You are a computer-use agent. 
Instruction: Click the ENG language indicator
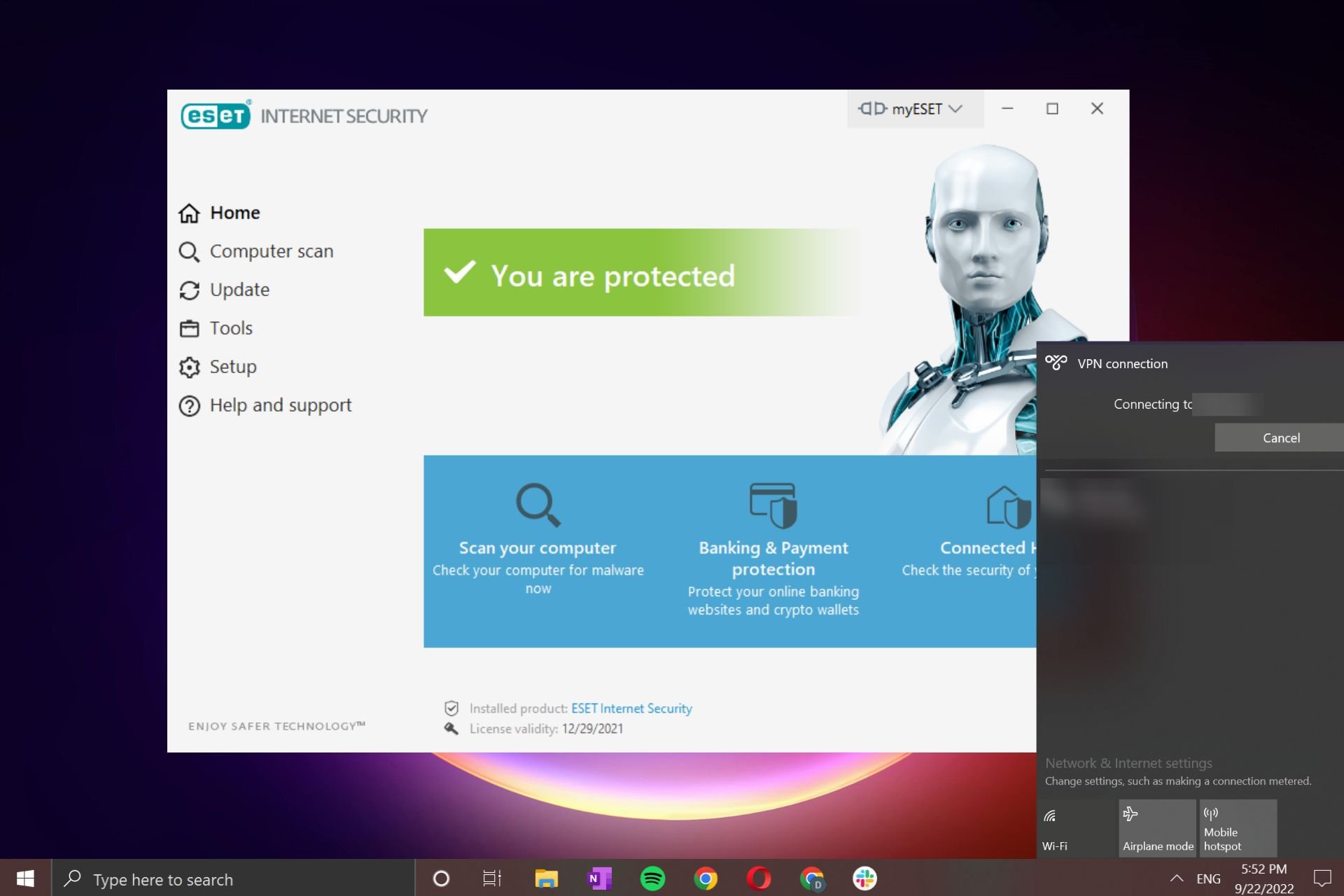coord(1208,879)
